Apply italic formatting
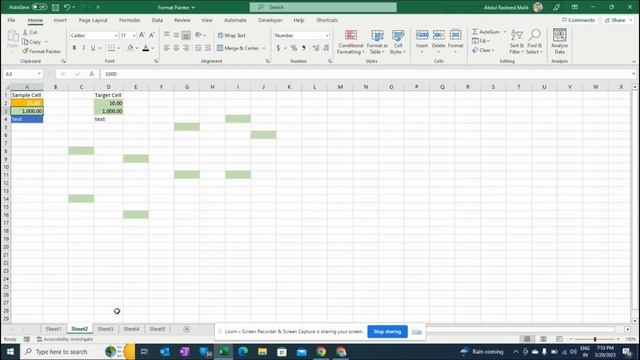The image size is (640, 360). point(84,48)
